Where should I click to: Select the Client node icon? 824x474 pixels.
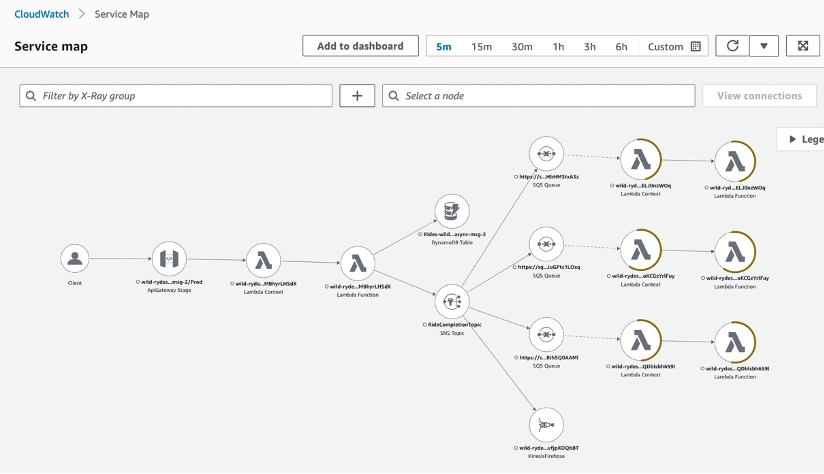(x=75, y=259)
